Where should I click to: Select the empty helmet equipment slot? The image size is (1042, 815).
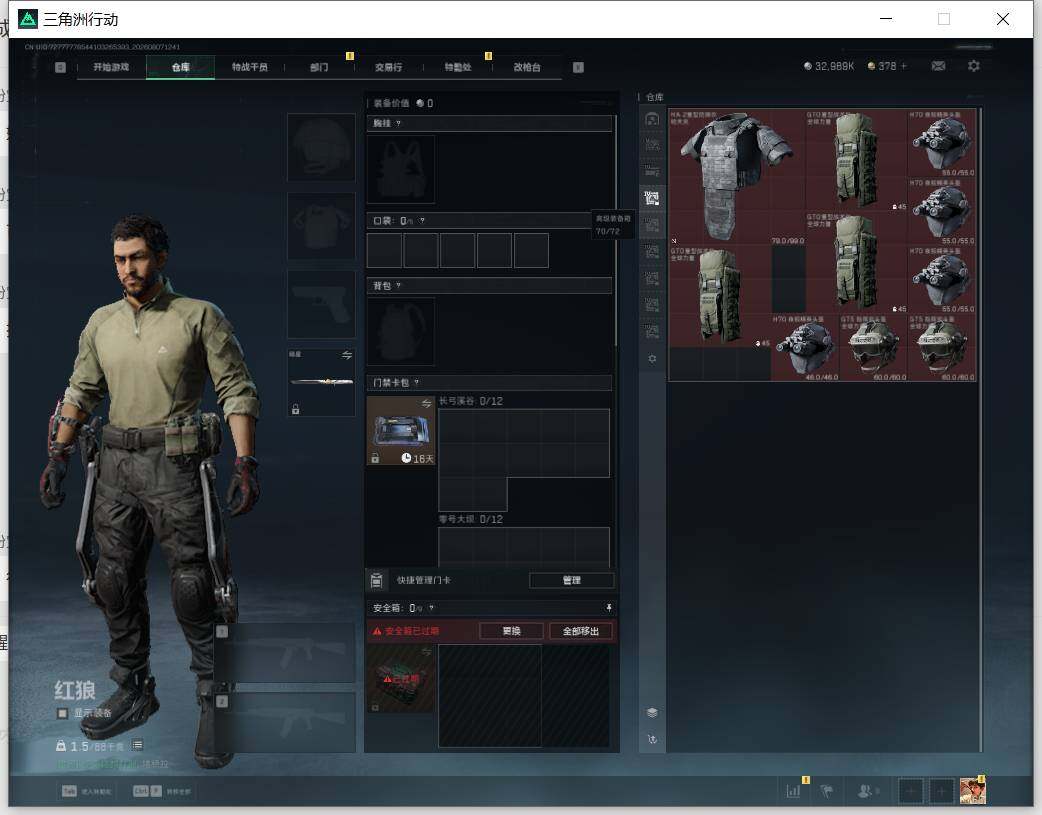point(322,147)
